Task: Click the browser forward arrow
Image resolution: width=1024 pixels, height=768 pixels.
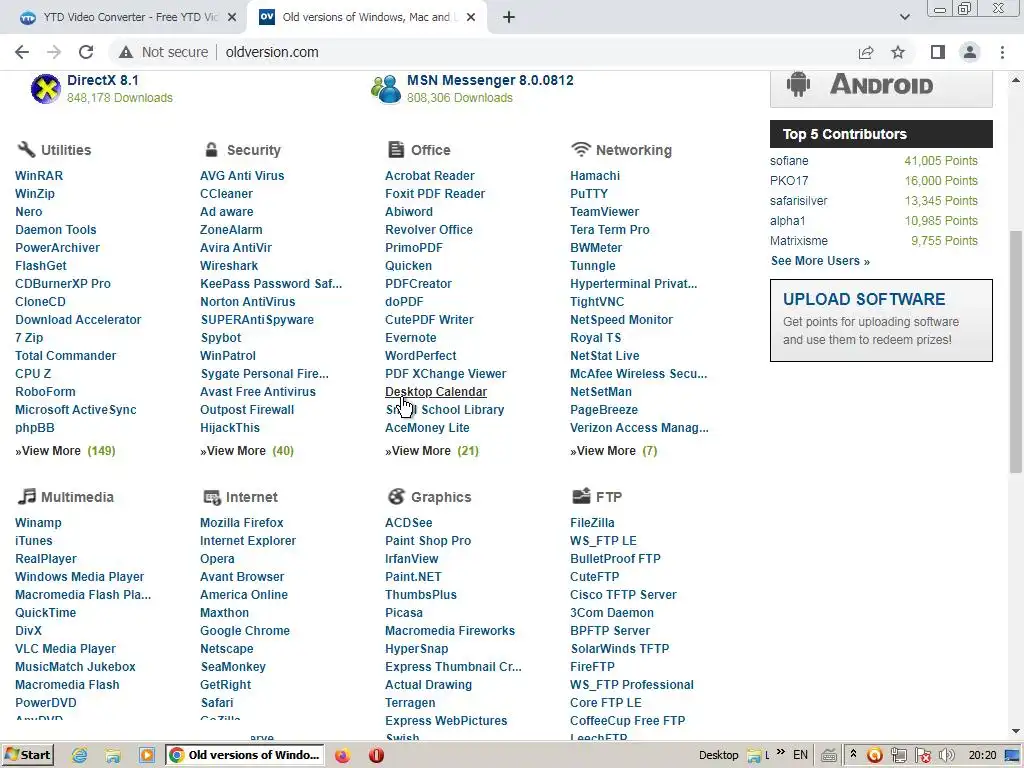Action: [54, 52]
